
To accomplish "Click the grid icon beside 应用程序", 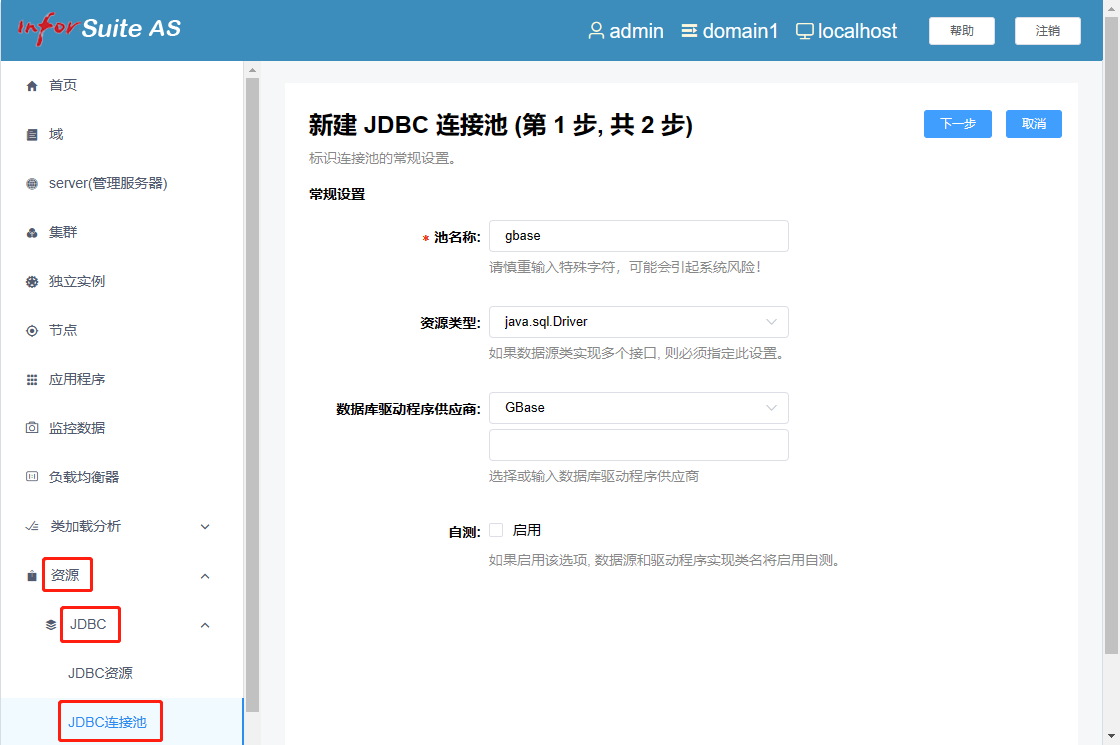I will 32,380.
